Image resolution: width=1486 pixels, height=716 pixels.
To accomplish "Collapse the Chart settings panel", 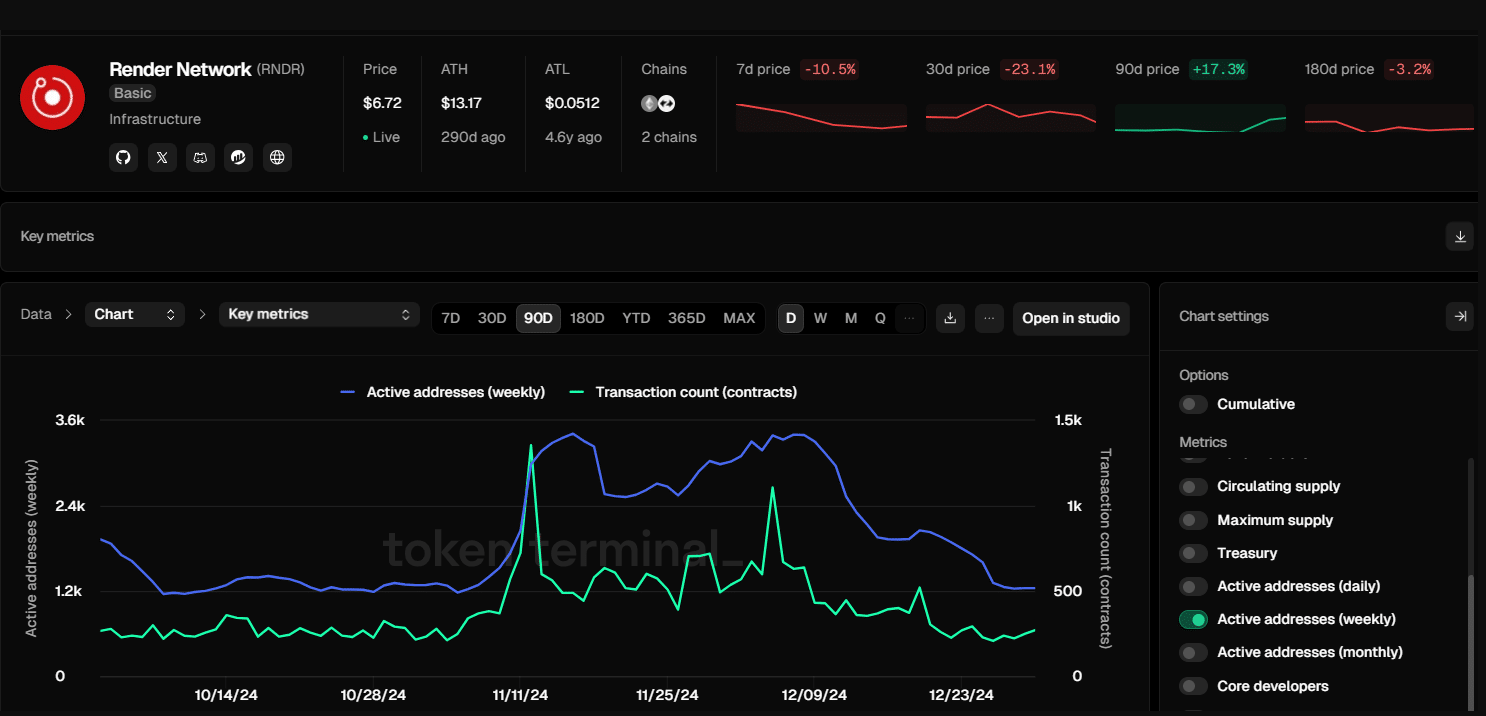I will [x=1459, y=316].
